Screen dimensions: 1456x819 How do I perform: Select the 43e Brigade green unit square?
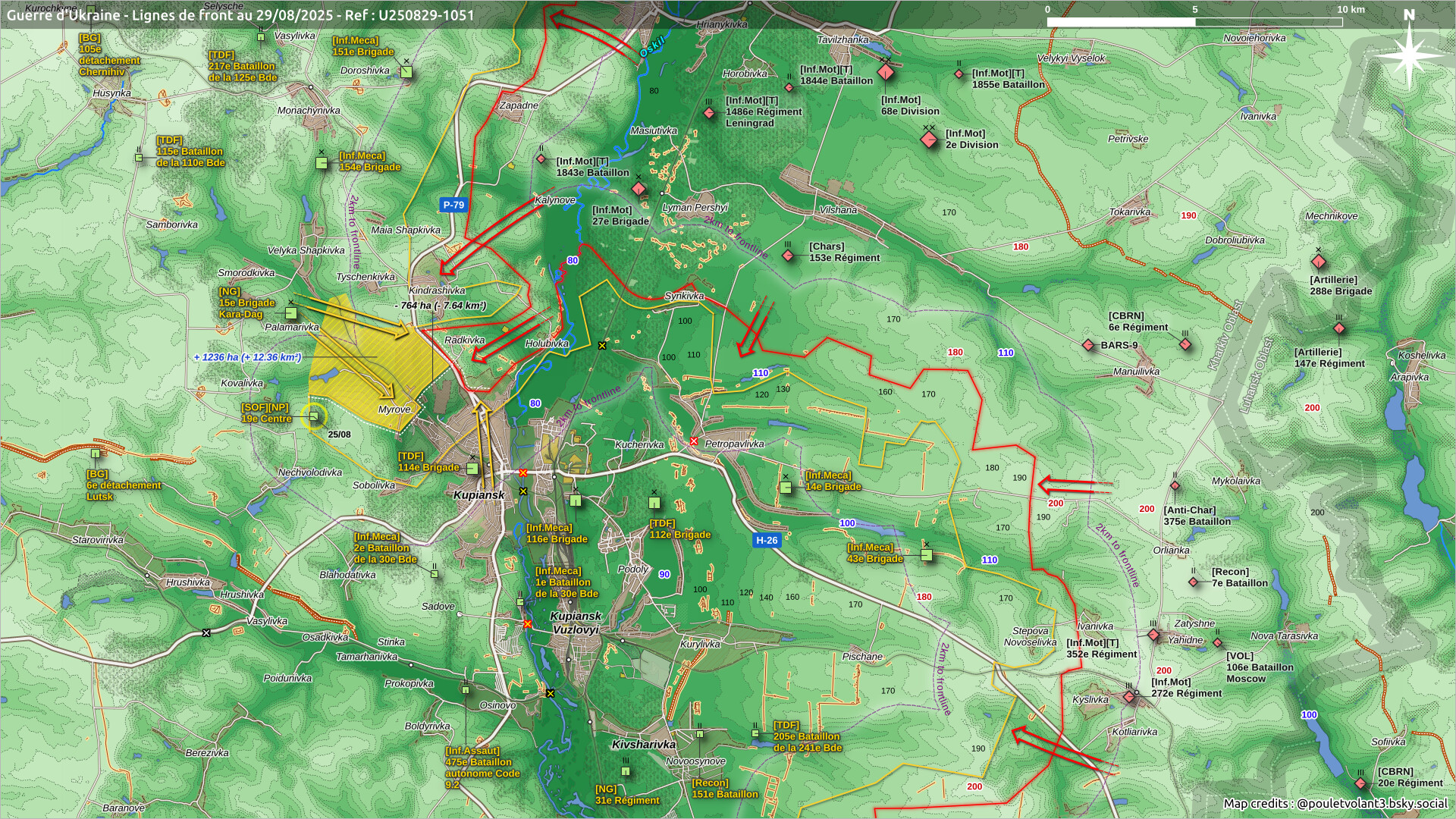coord(926,555)
